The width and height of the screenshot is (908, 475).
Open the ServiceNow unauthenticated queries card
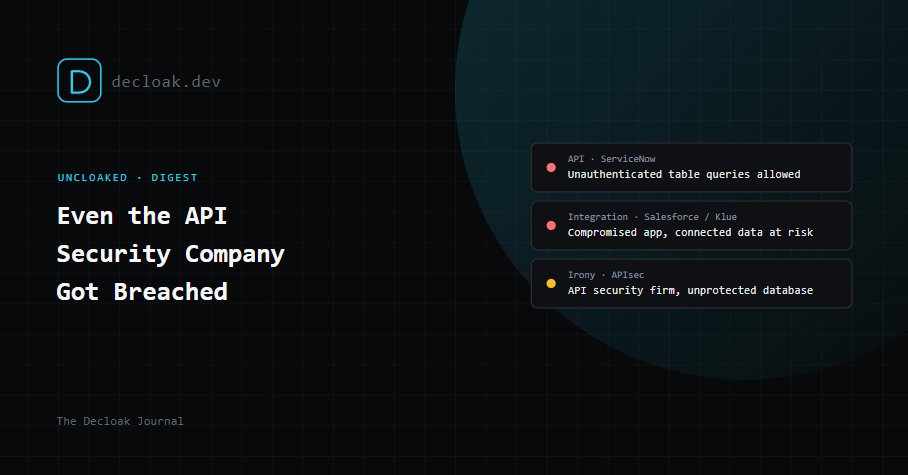tap(691, 167)
